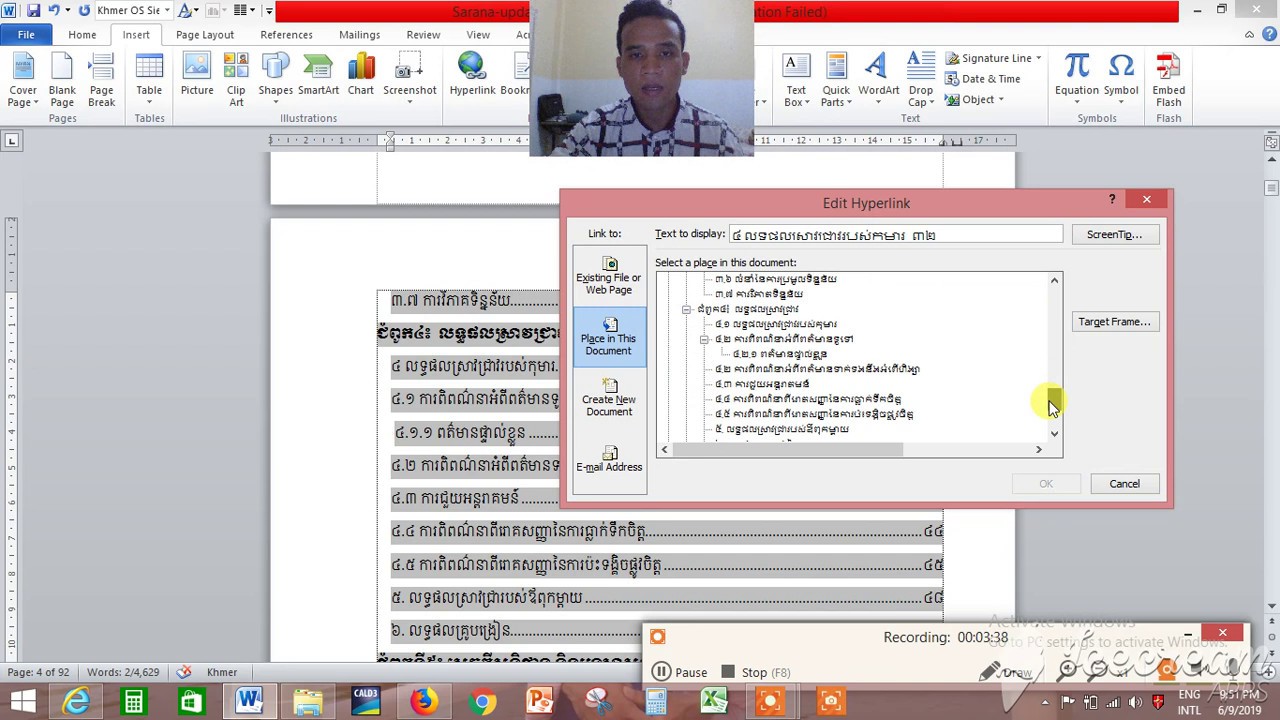Open Firefox from the taskbar

423,702
